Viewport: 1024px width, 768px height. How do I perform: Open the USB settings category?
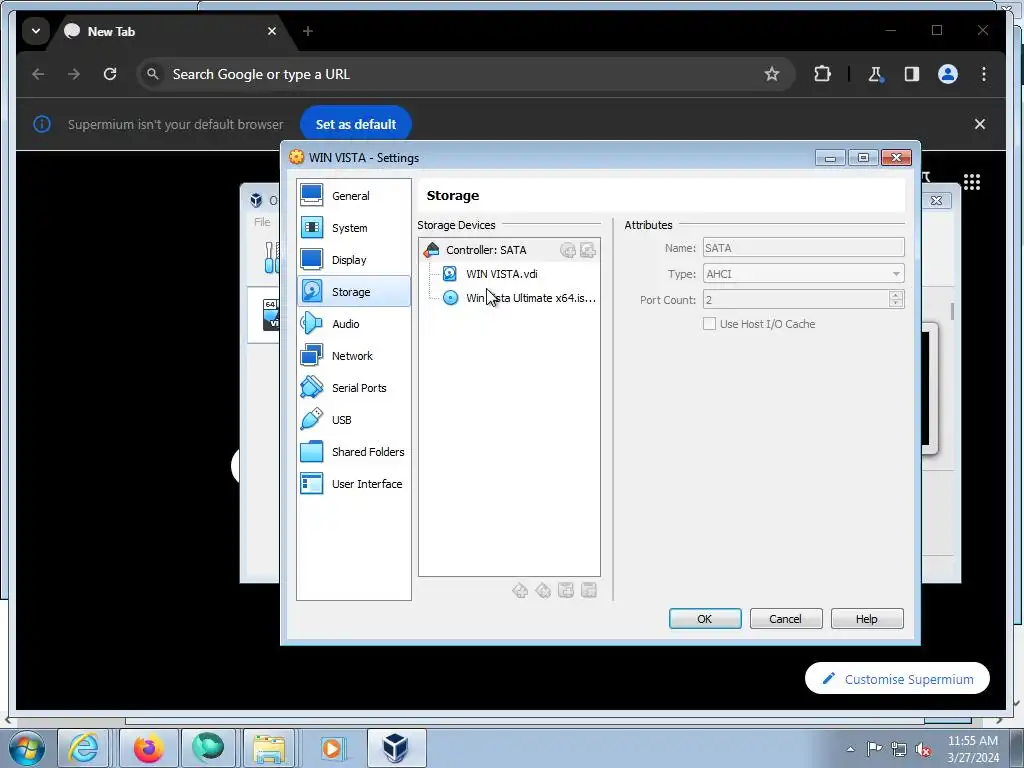[353, 419]
